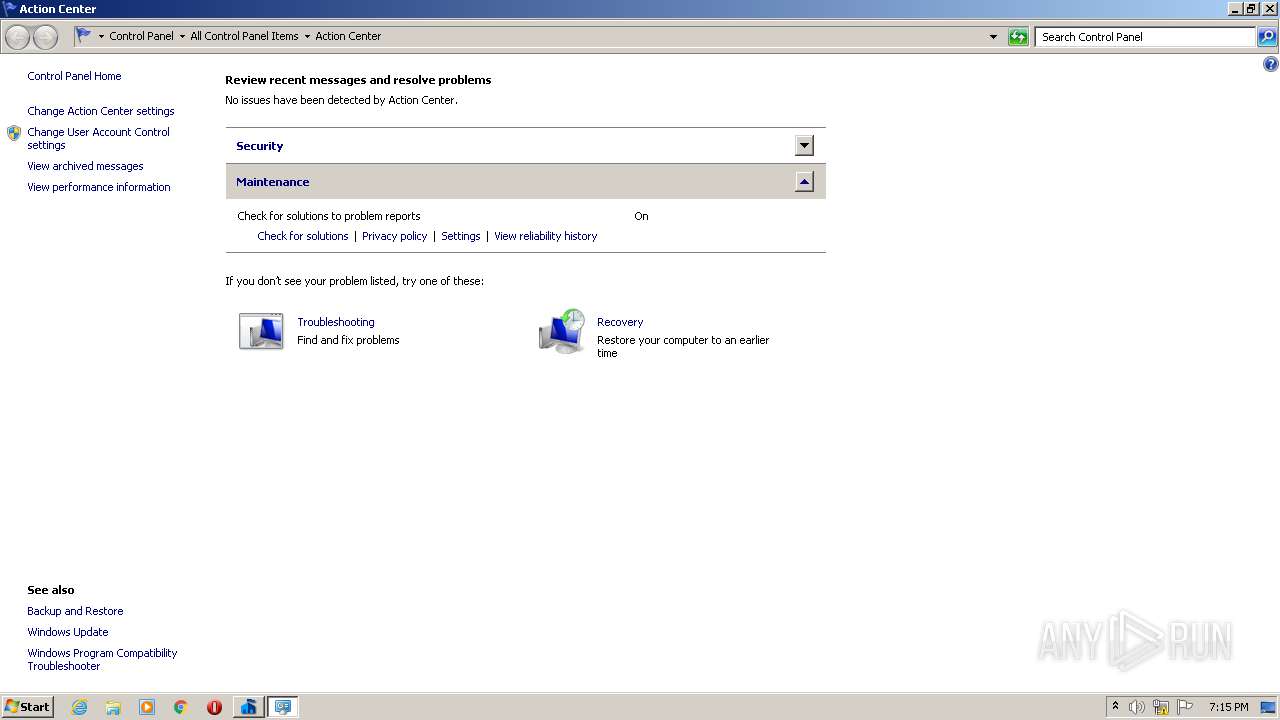This screenshot has width=1280, height=720.
Task: Open the dropdown arrow before Control Panel breadcrumb
Action: click(x=101, y=37)
